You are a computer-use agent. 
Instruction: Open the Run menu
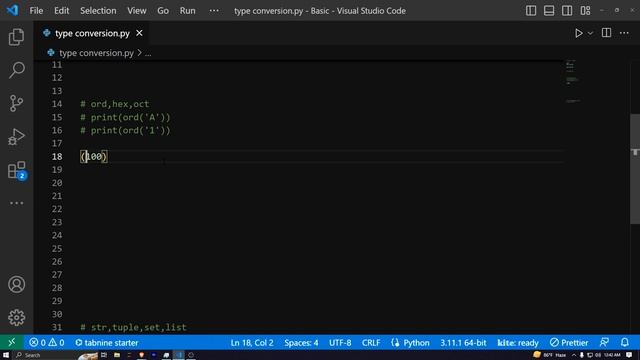(187, 11)
